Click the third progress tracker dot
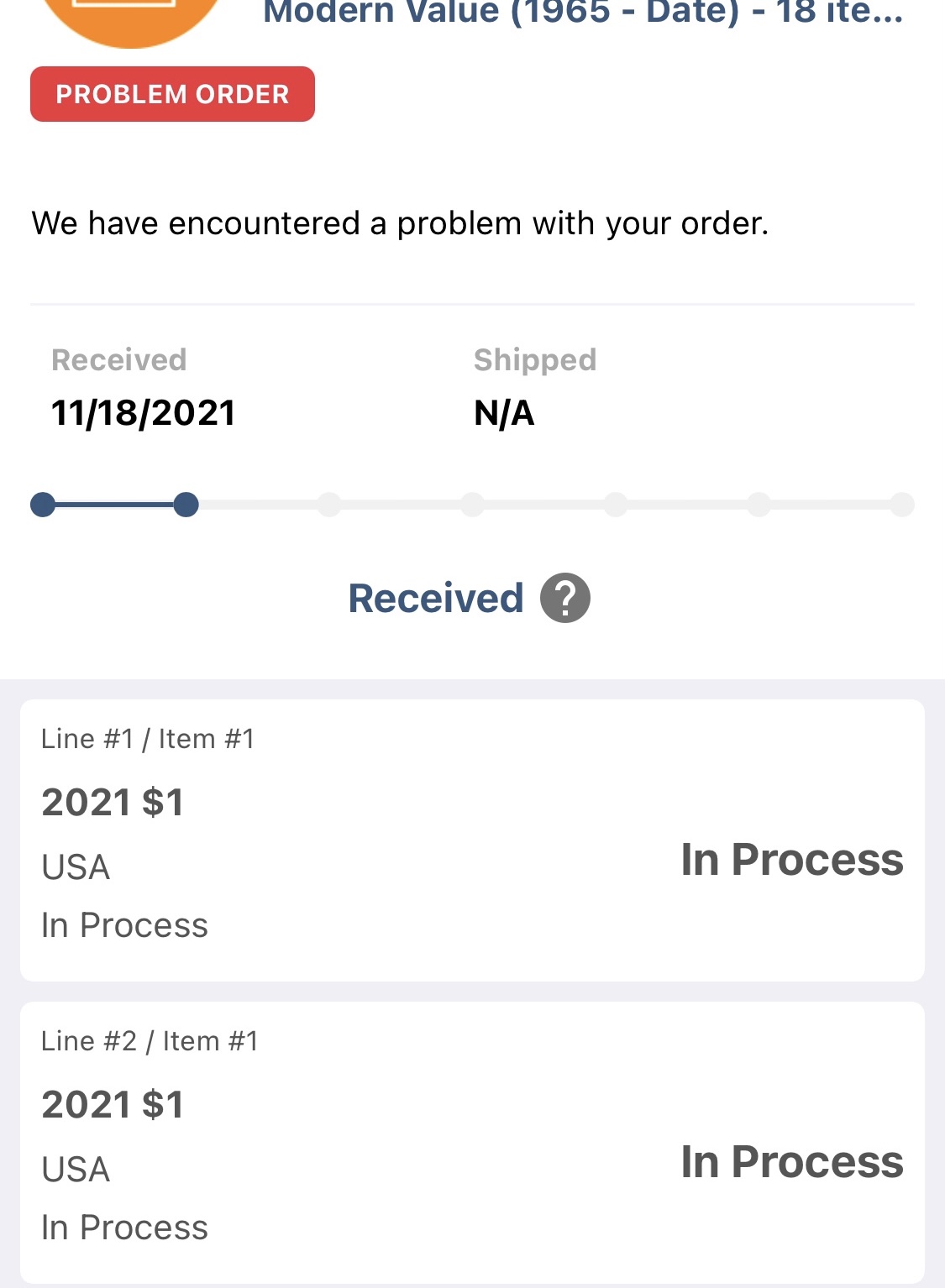The width and height of the screenshot is (945, 1288). (329, 505)
